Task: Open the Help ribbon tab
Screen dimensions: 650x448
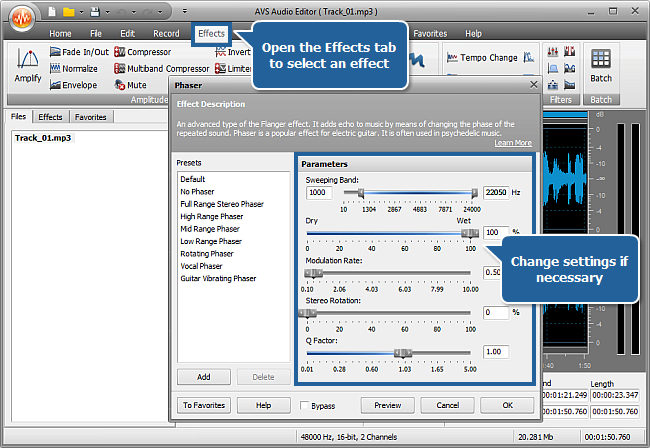Action: 473,34
